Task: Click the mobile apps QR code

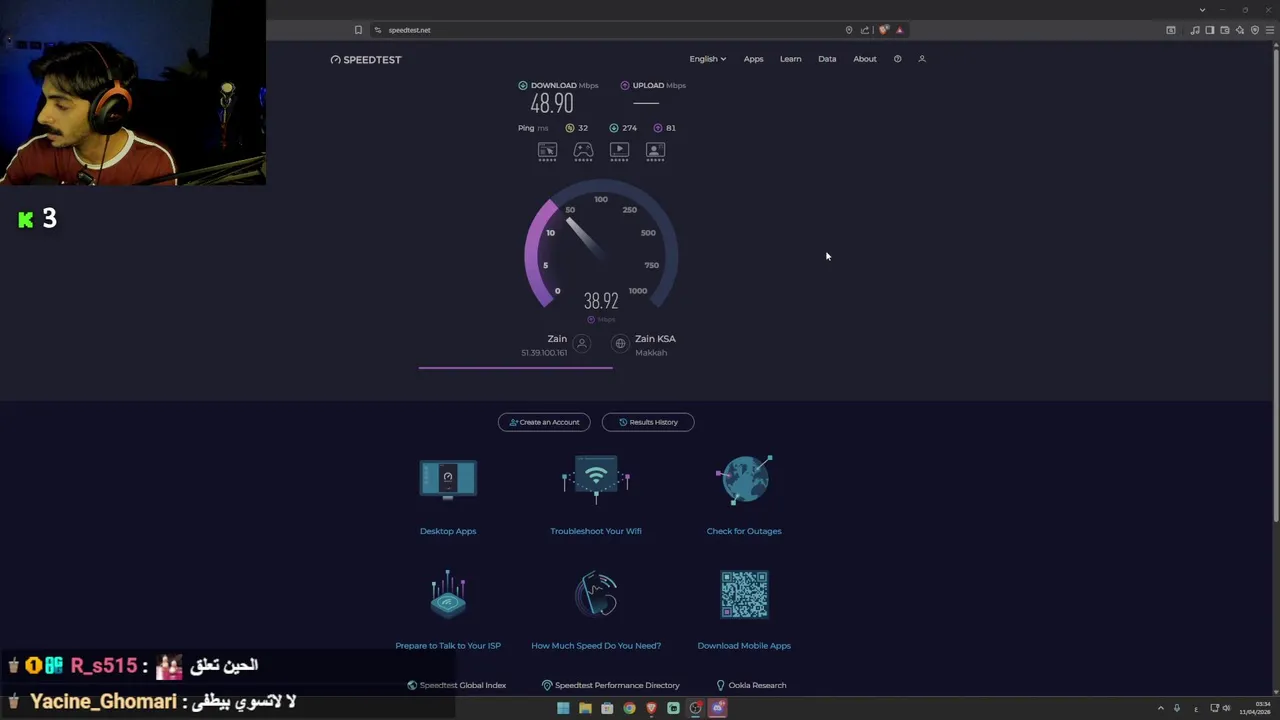Action: [x=744, y=594]
